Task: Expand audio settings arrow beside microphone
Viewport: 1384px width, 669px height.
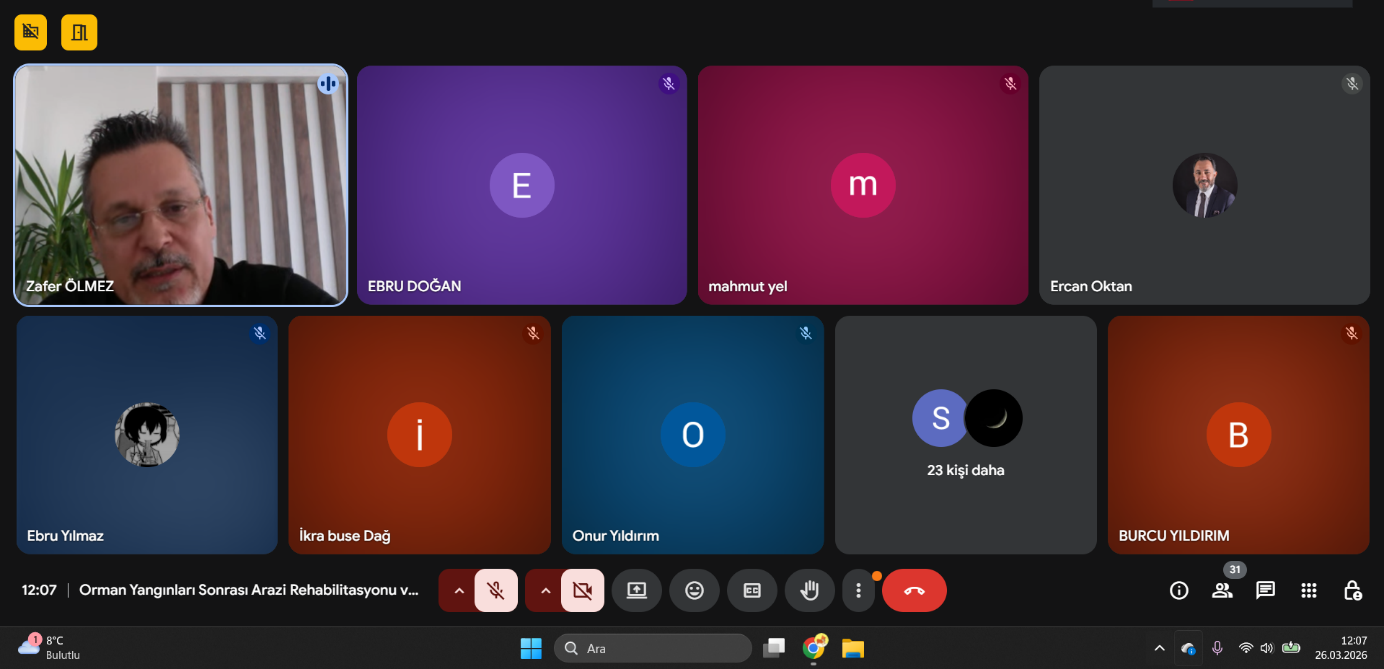Action: (459, 590)
